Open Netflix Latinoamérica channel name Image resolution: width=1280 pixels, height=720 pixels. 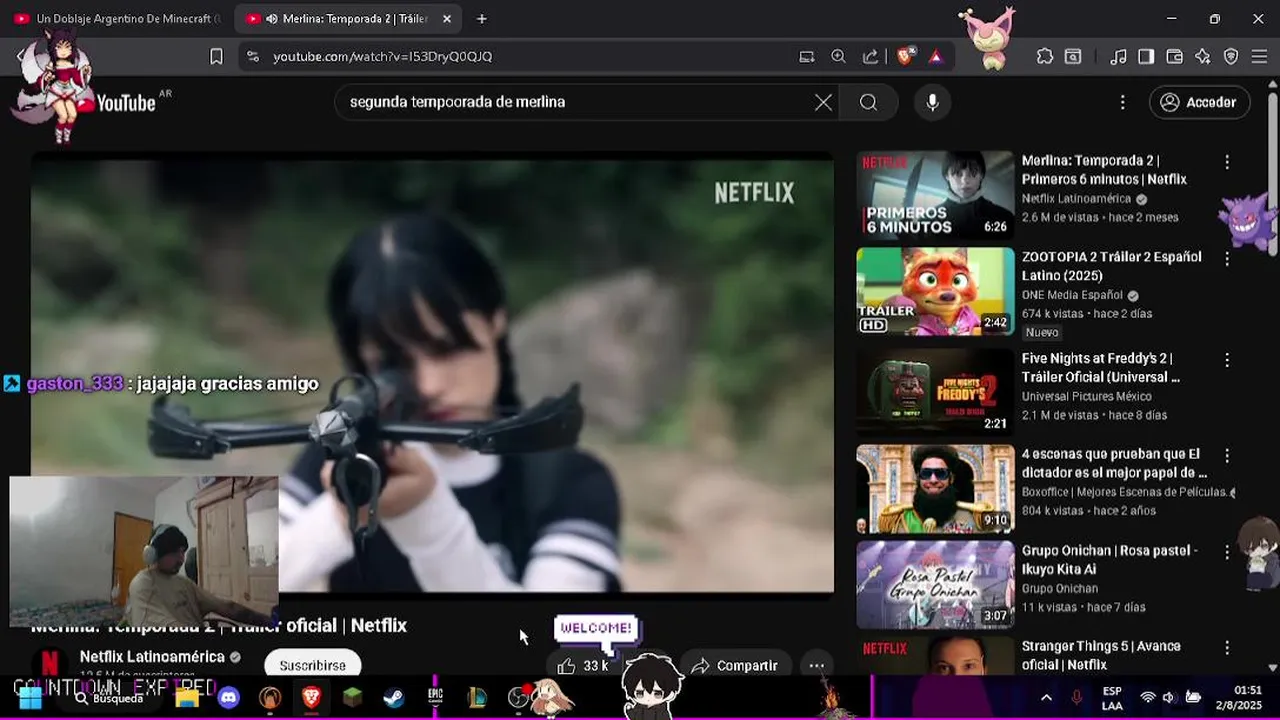point(152,657)
